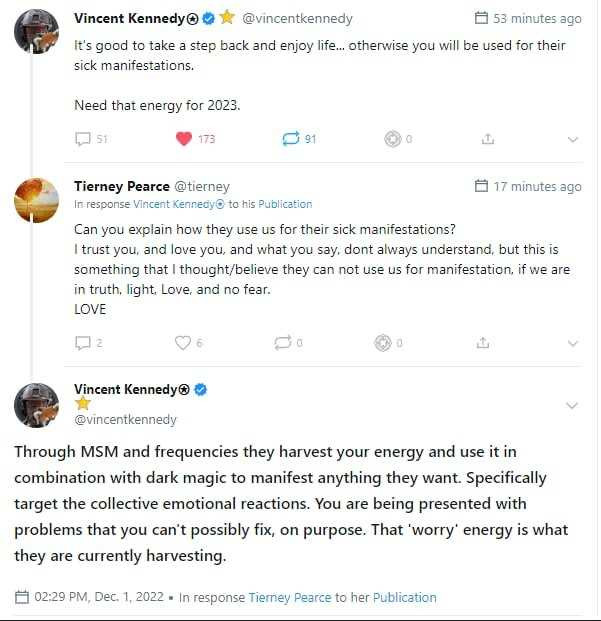Image resolution: width=601 pixels, height=621 pixels.
Task: Share Vincent Kennedy's first post via upload icon
Action: (x=488, y=139)
